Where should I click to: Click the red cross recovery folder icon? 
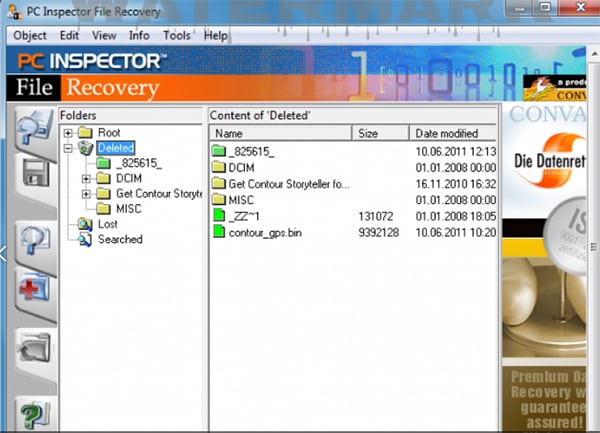point(34,289)
